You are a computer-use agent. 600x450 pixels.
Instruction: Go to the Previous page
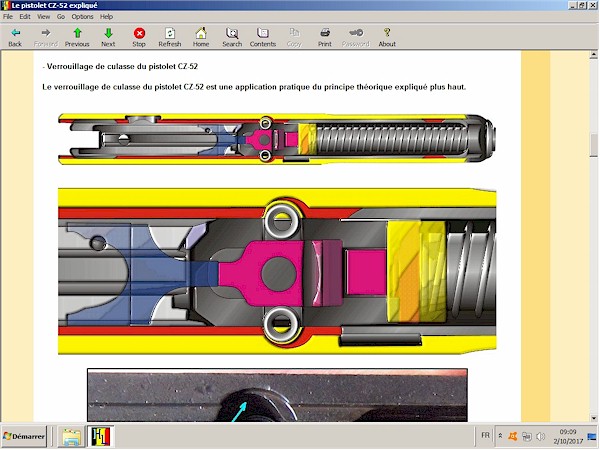tap(77, 38)
